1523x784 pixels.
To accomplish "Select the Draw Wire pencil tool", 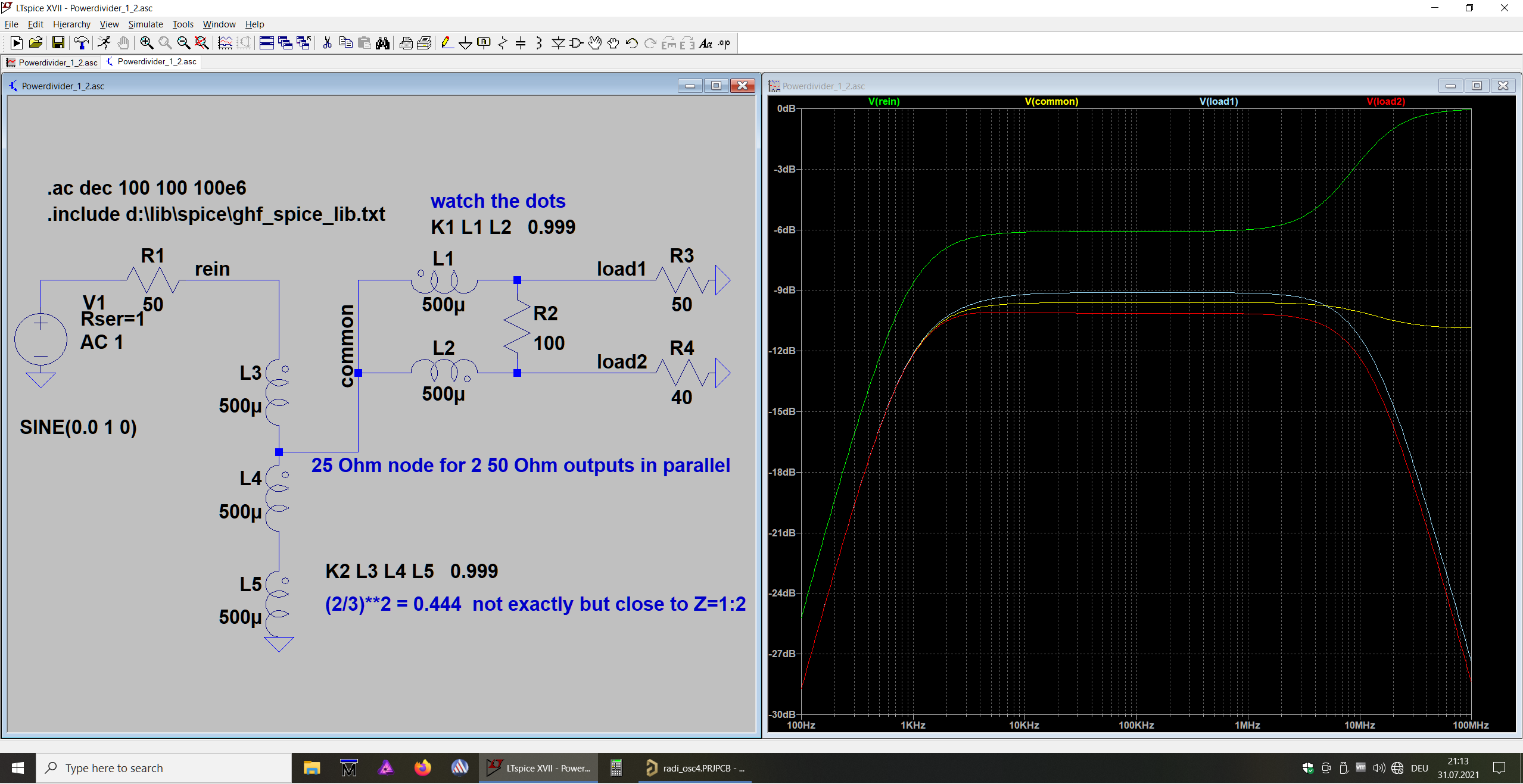I will coord(447,43).
